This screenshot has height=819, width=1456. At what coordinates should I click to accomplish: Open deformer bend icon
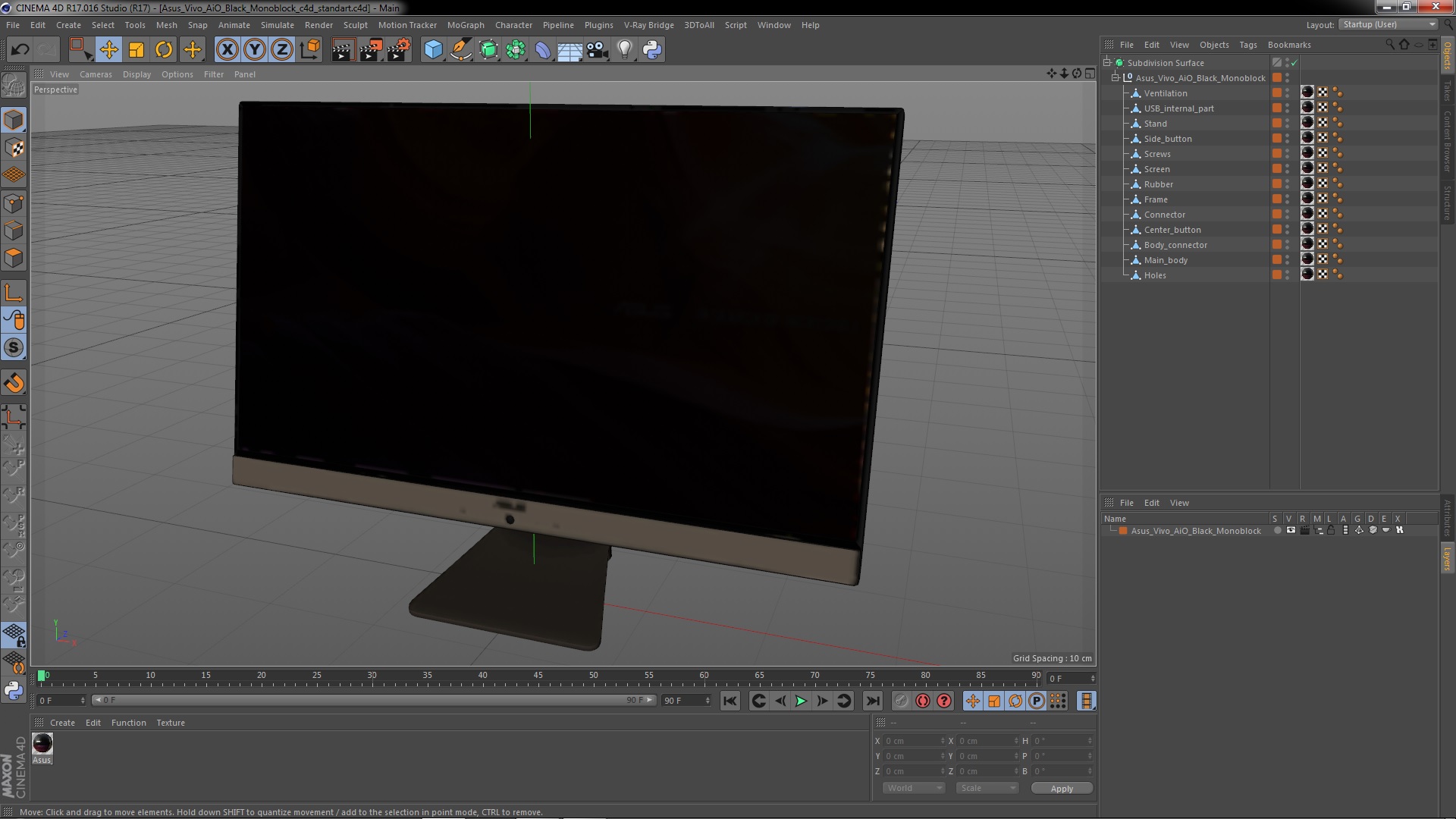[543, 50]
